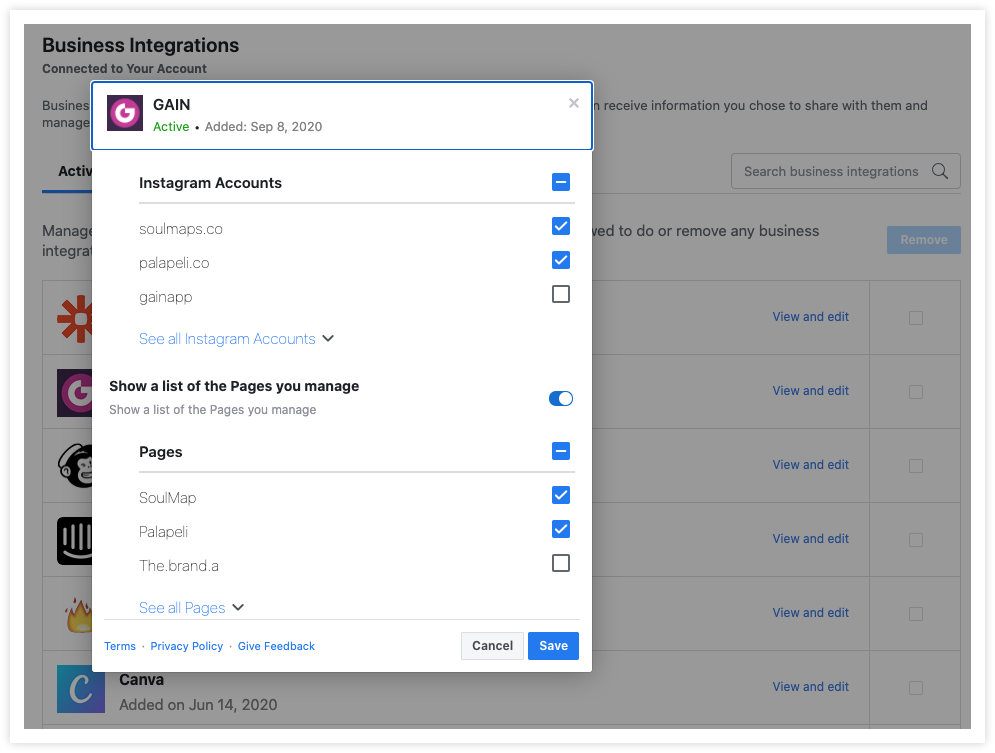Uncheck the SoulMap page
This screenshot has width=995, height=753.
pos(561,495)
